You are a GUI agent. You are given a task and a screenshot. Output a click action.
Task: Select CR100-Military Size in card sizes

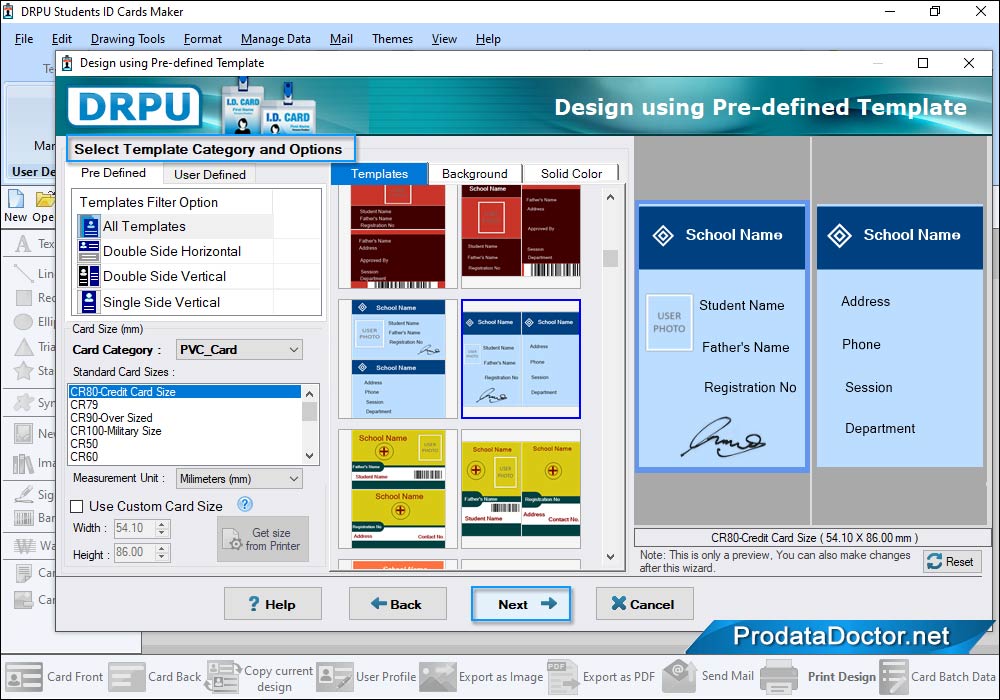click(x=184, y=431)
